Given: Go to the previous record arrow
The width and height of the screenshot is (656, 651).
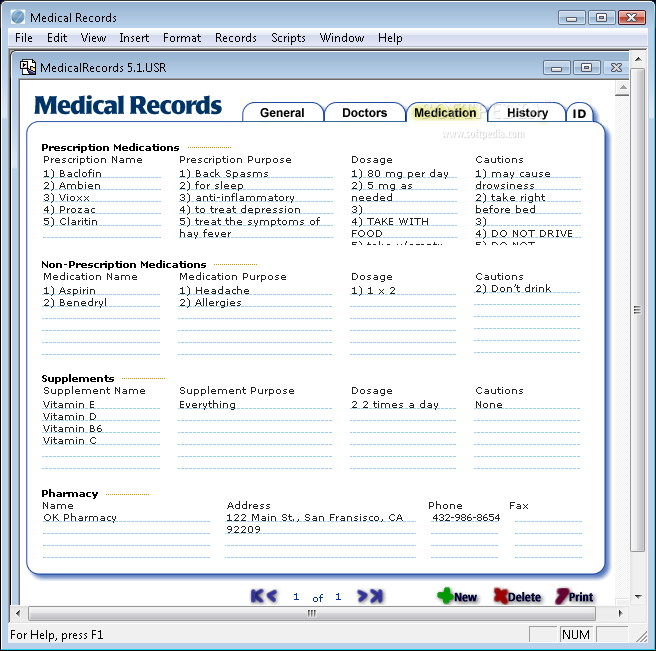Looking at the screenshot, I should (x=272, y=596).
